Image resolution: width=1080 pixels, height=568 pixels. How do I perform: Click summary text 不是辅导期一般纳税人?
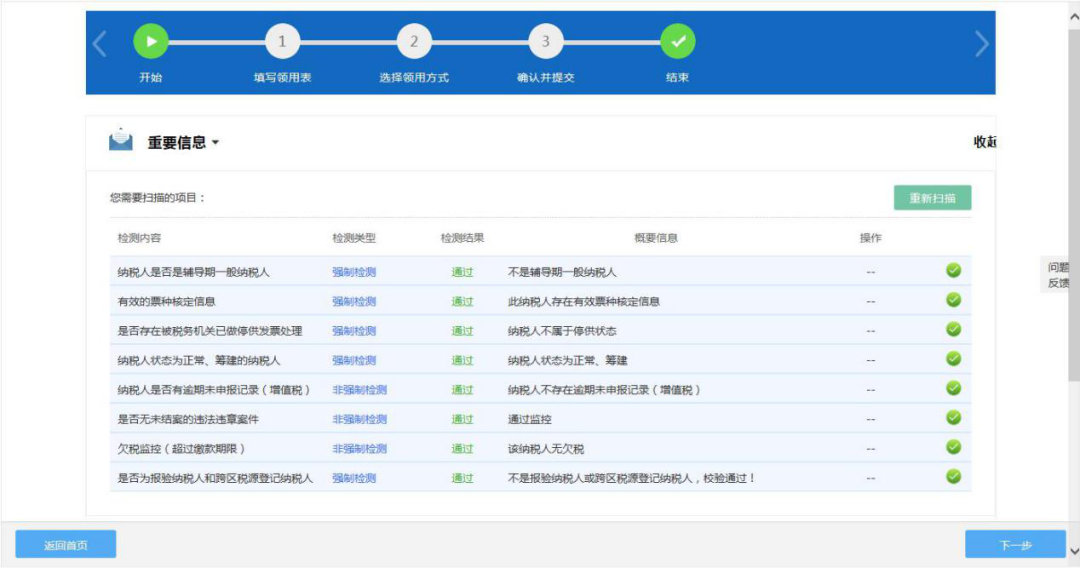(562, 272)
